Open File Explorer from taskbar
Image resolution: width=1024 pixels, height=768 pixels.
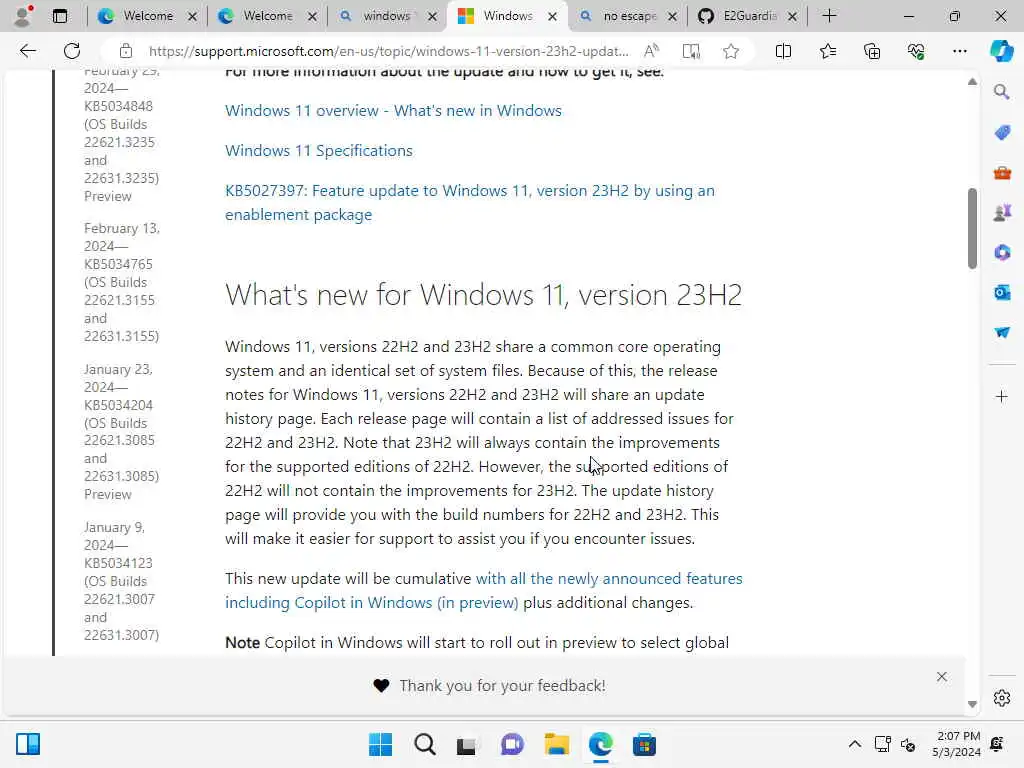[x=556, y=744]
